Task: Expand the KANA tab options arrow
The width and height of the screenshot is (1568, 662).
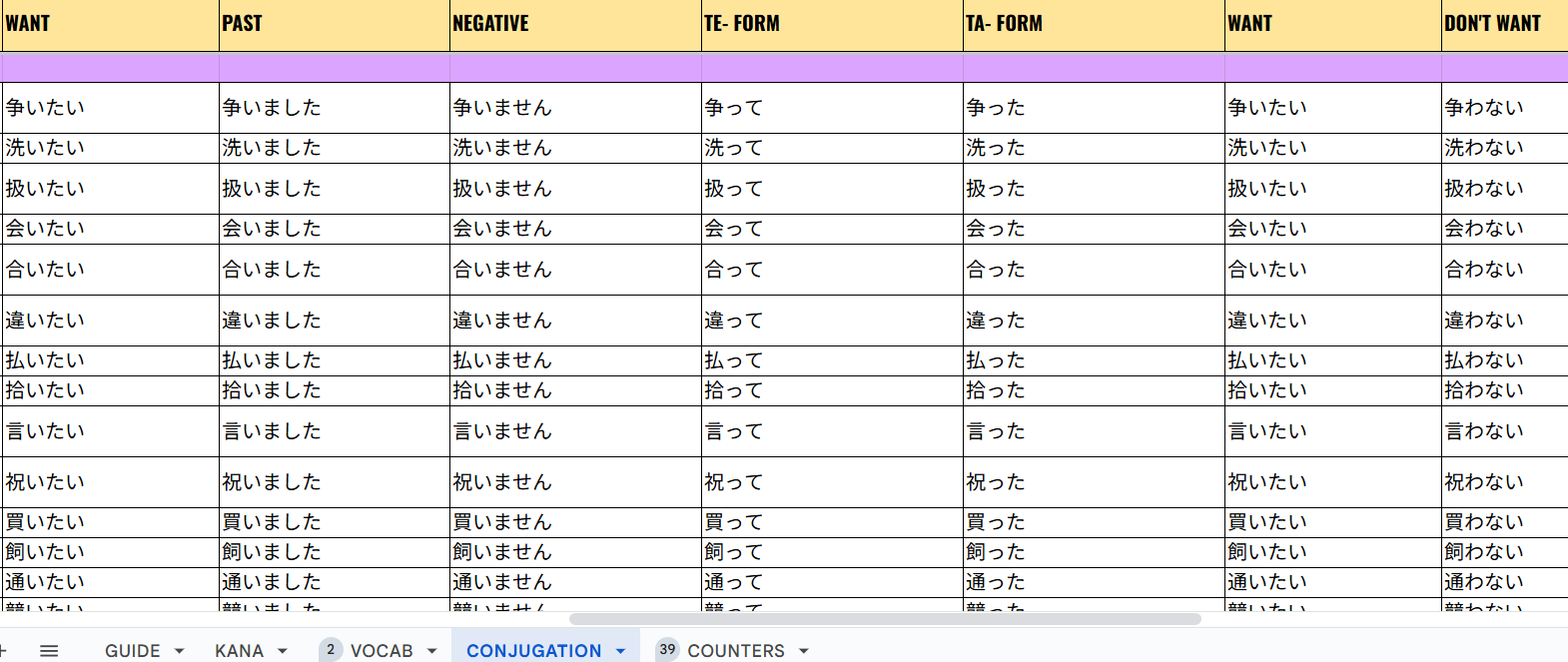Action: 283,651
